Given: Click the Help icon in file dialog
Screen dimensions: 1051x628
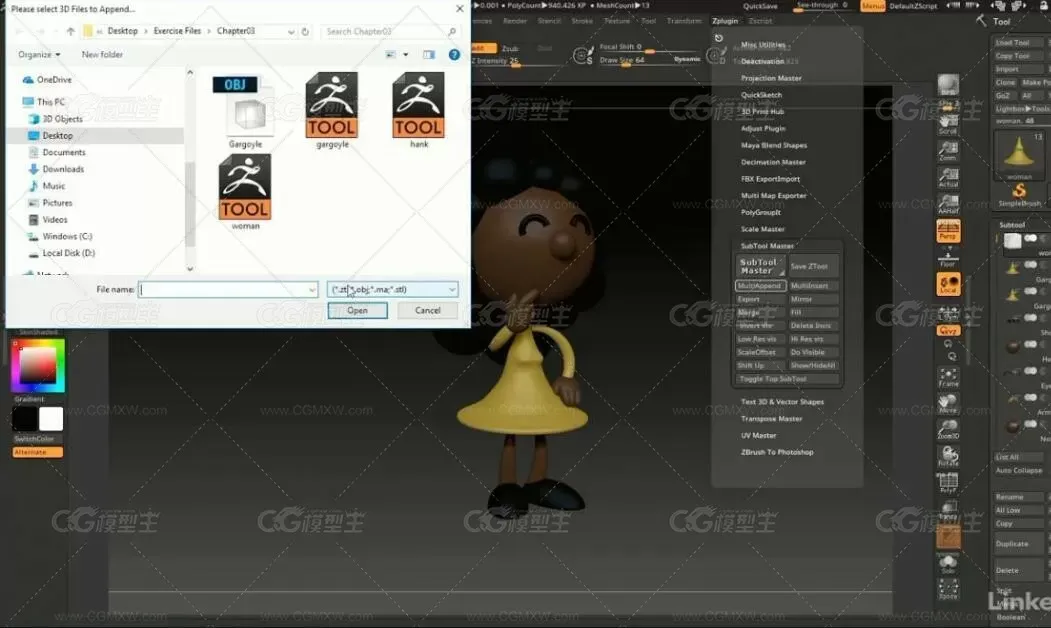Looking at the screenshot, I should (454, 54).
